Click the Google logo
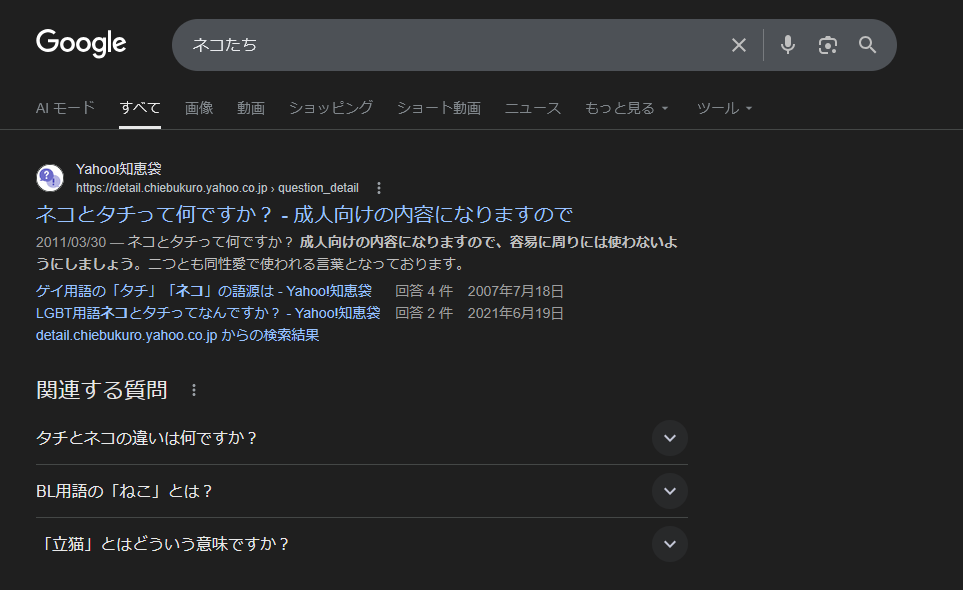The width and height of the screenshot is (963, 590). pyautogui.click(x=81, y=43)
